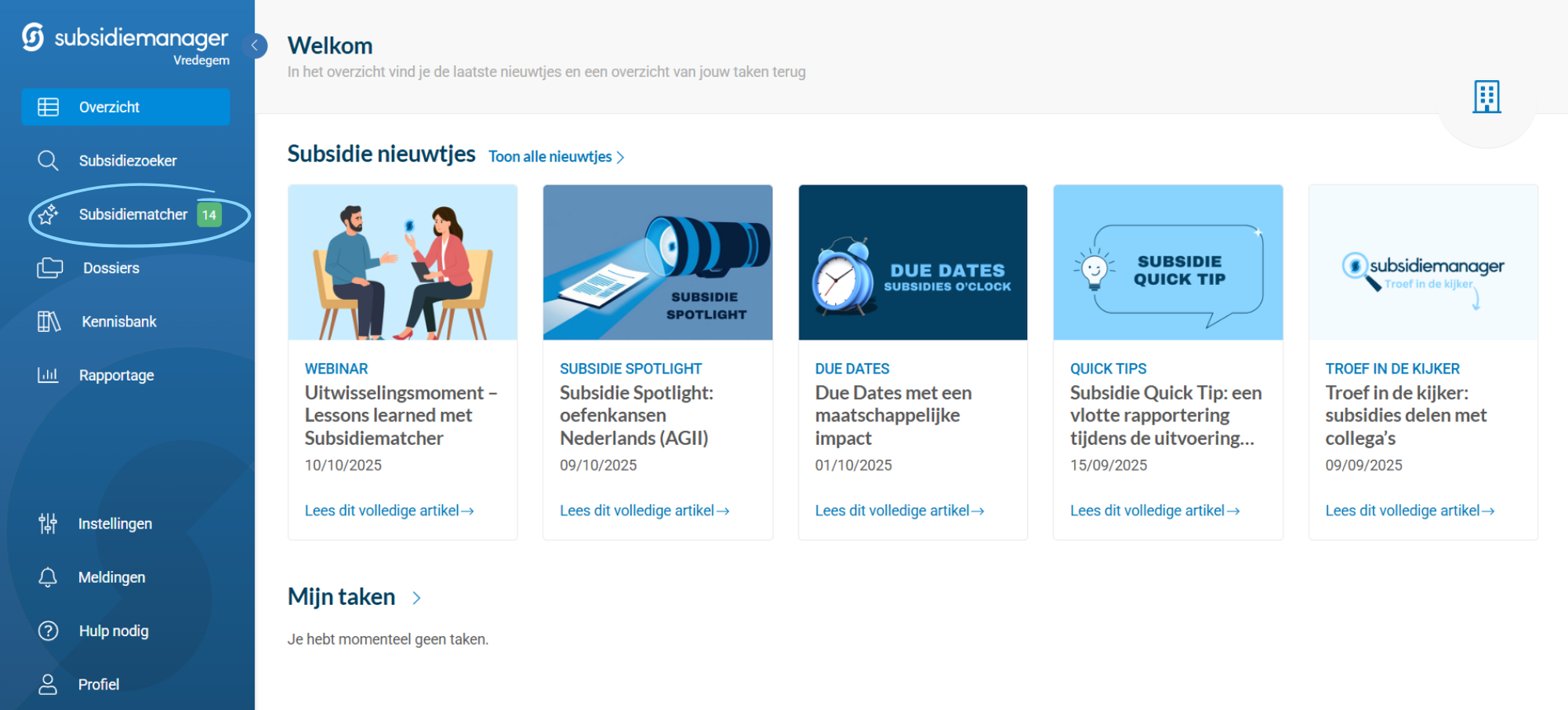Open the Subsidiezoeker magnifier icon
This screenshot has height=710, width=1568.
(48, 161)
